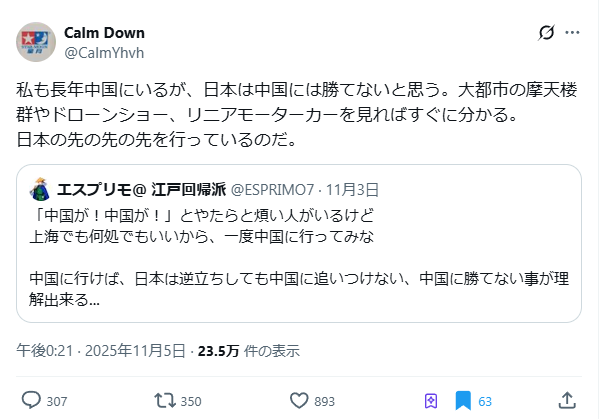The width and height of the screenshot is (600, 419).
Task: Click the 350 repost count
Action: tap(192, 401)
